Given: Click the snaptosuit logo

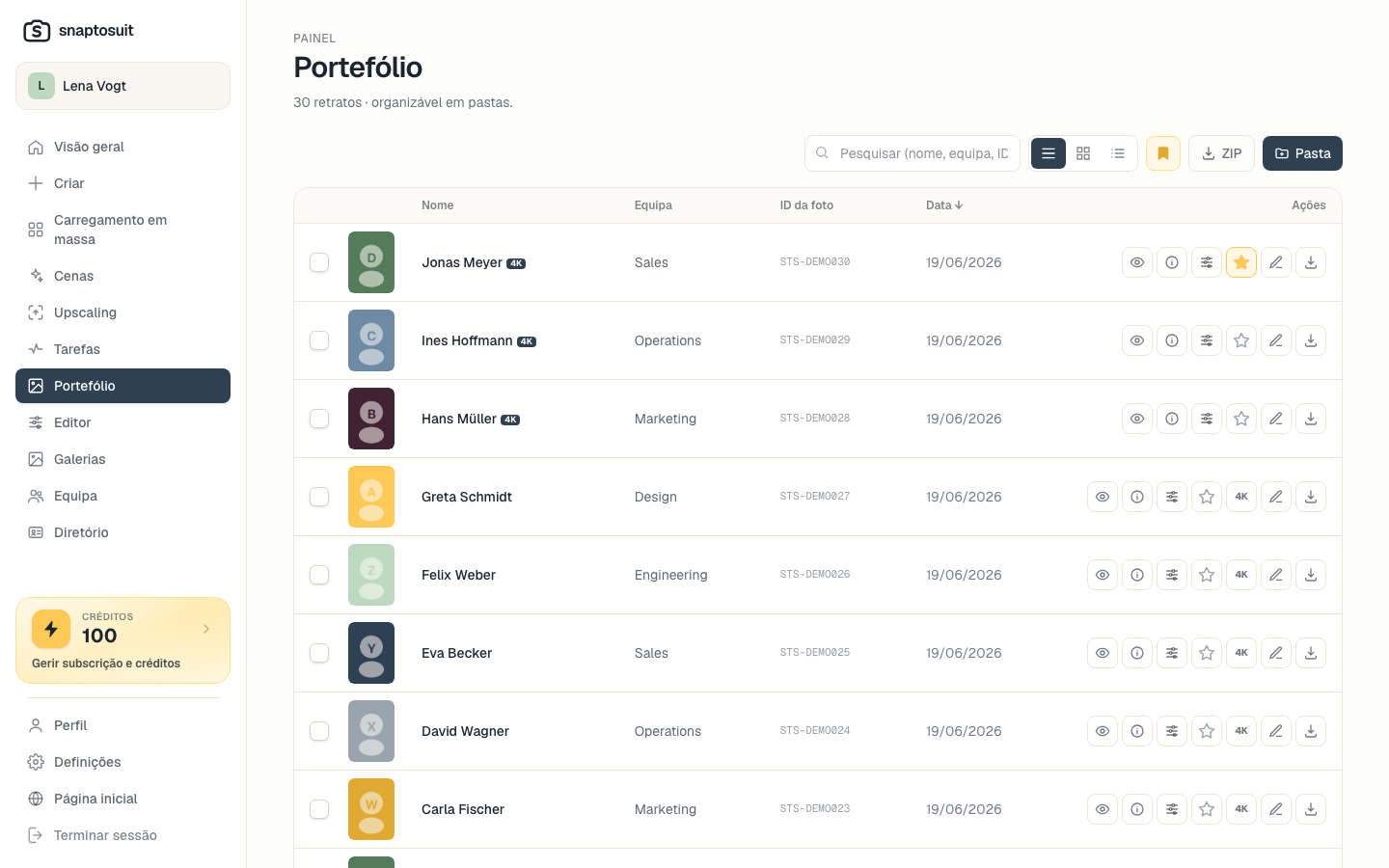Looking at the screenshot, I should (78, 31).
